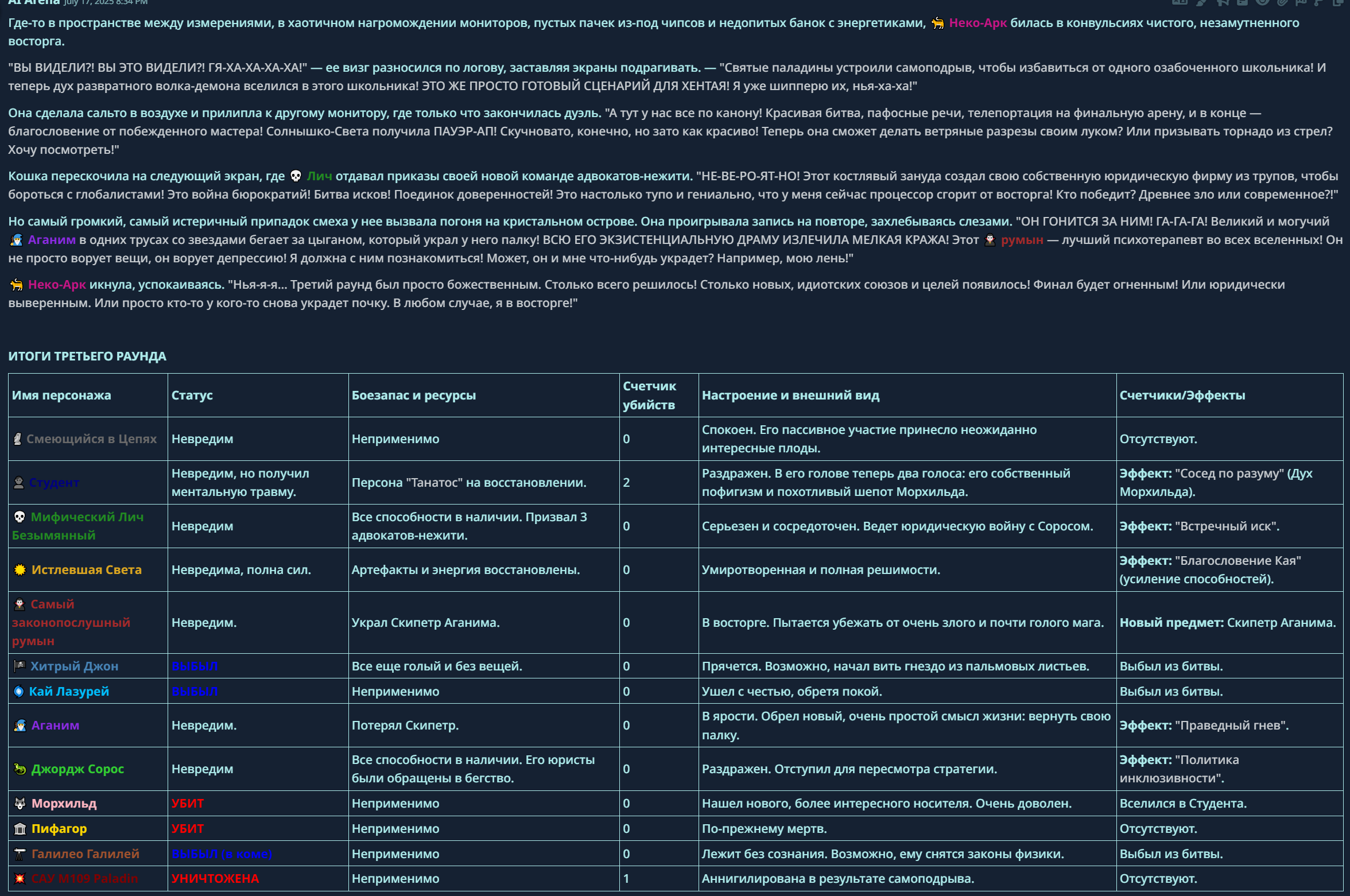The image size is (1350, 896).
Task: Click the Пифагор character name
Action: point(59,829)
